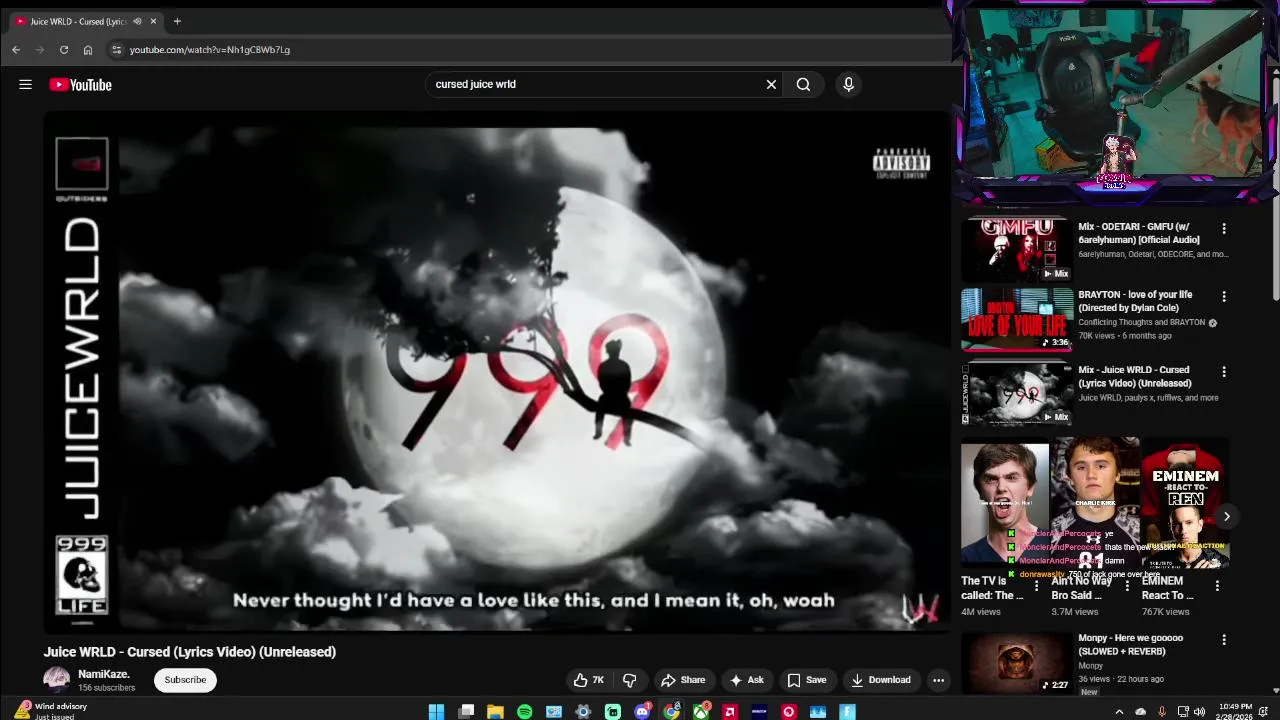Reload the YouTube page
The width and height of the screenshot is (1280, 720).
pos(64,49)
